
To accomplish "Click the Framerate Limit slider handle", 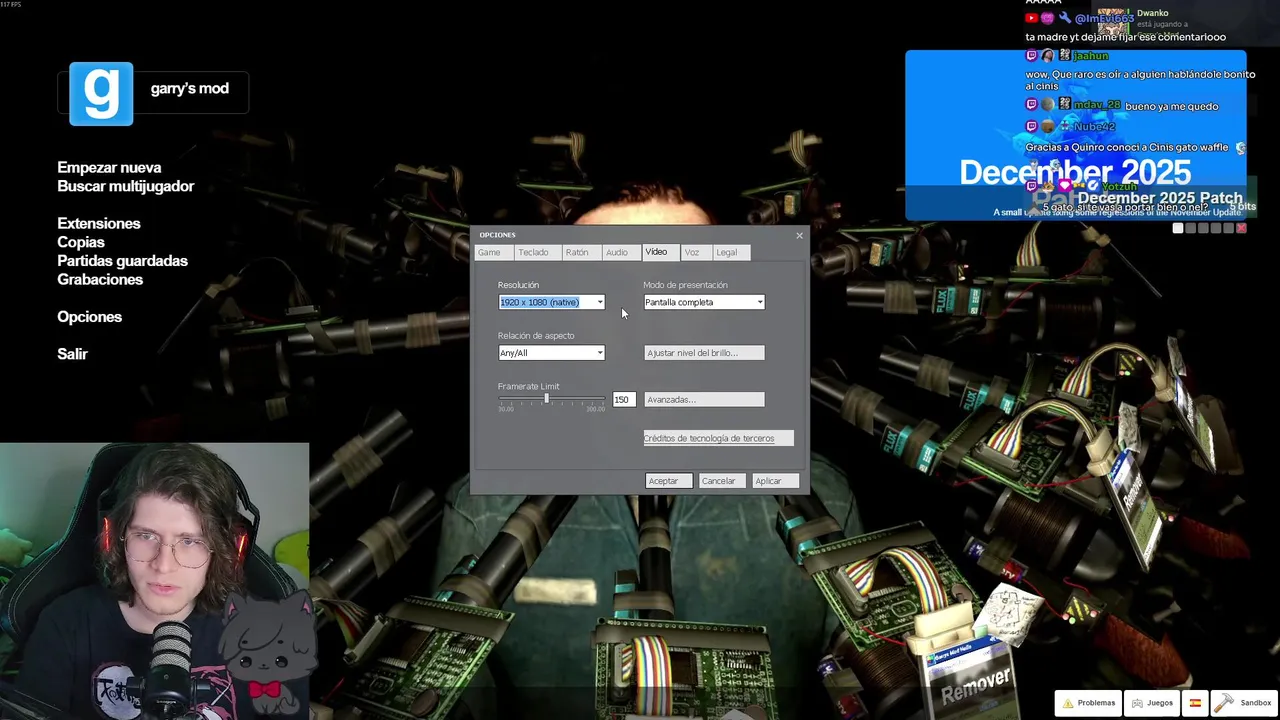I will pyautogui.click(x=546, y=399).
